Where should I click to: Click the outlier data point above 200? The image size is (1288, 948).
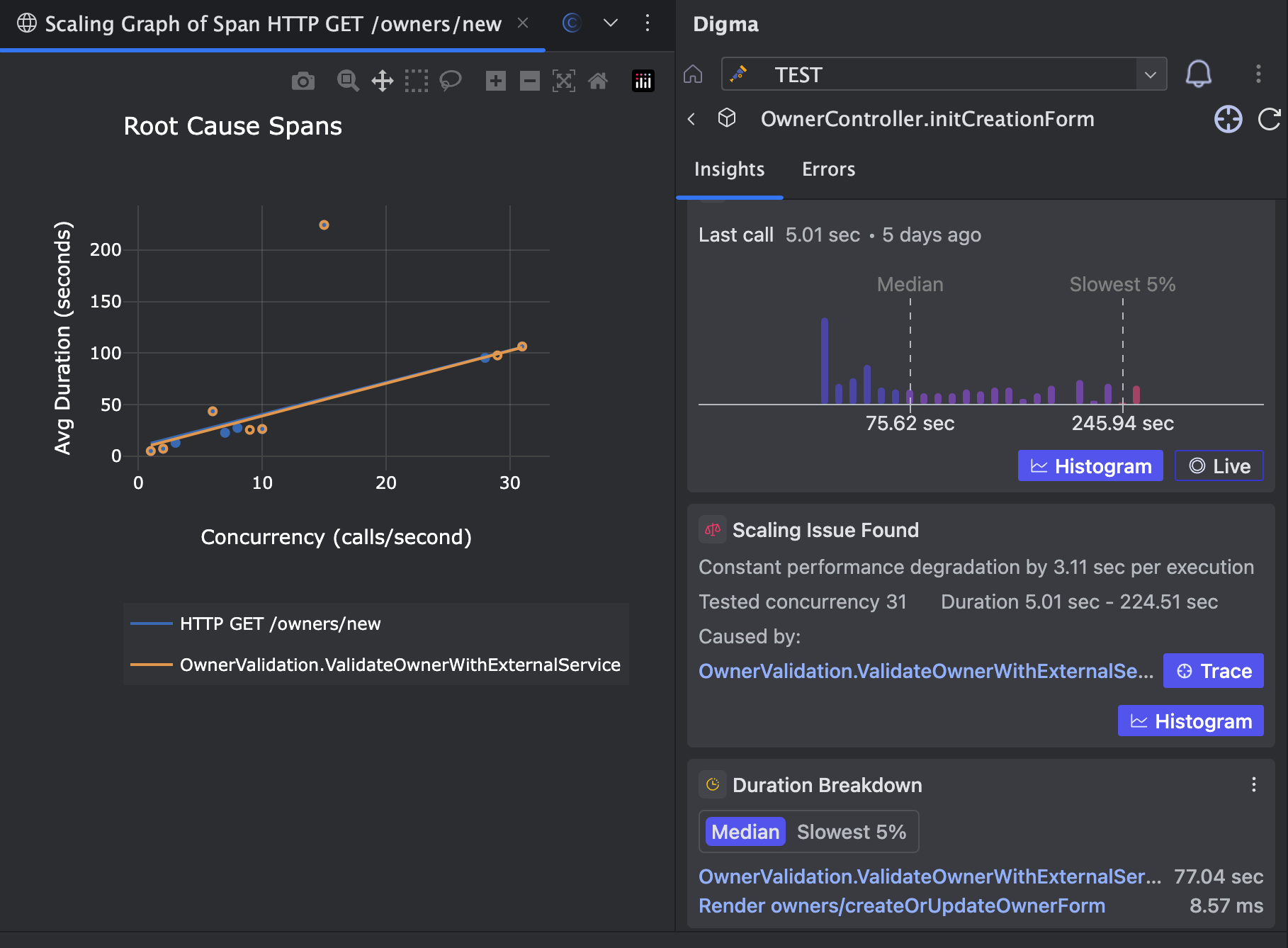(324, 225)
